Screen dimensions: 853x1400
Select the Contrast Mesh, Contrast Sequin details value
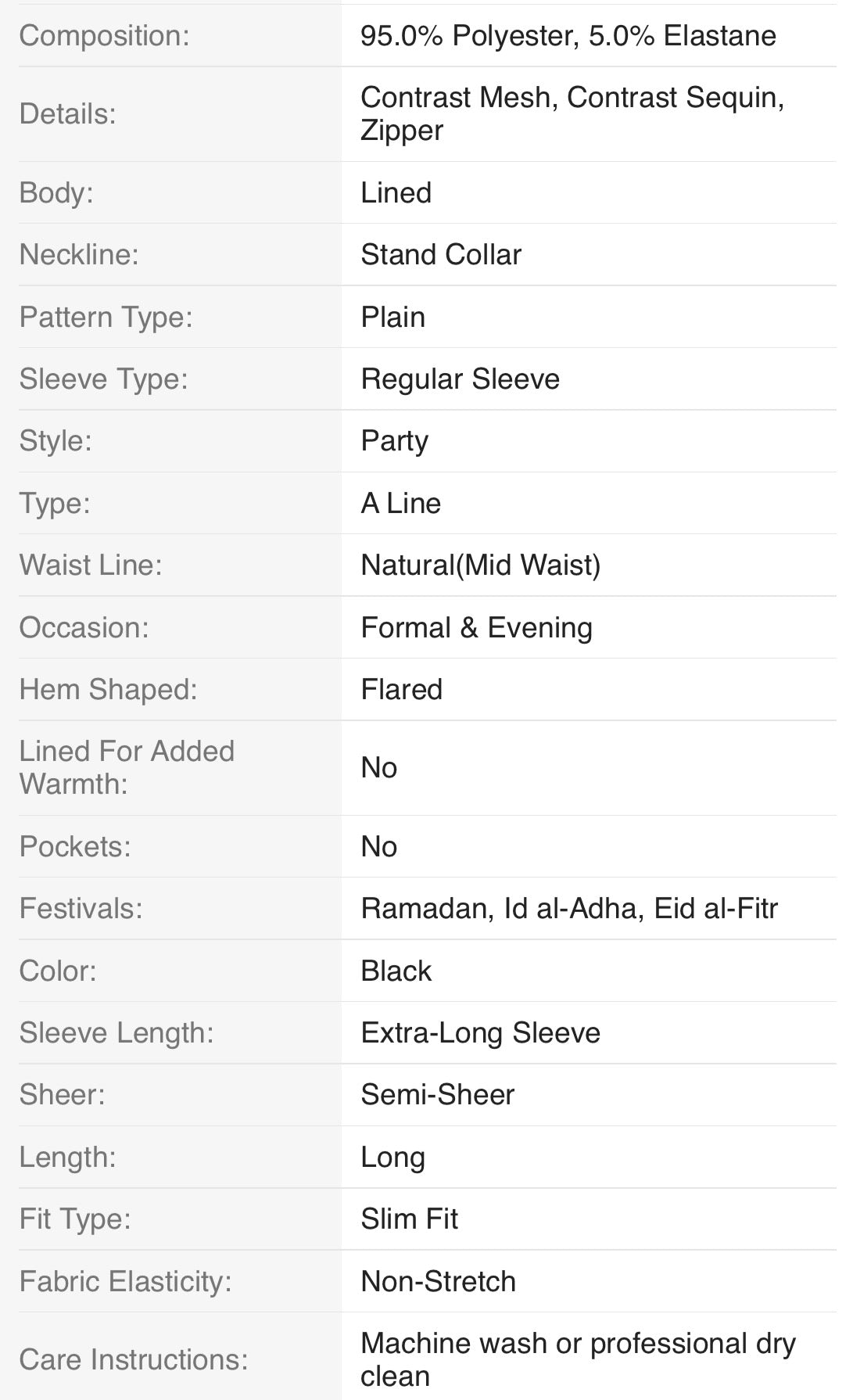[x=572, y=98]
